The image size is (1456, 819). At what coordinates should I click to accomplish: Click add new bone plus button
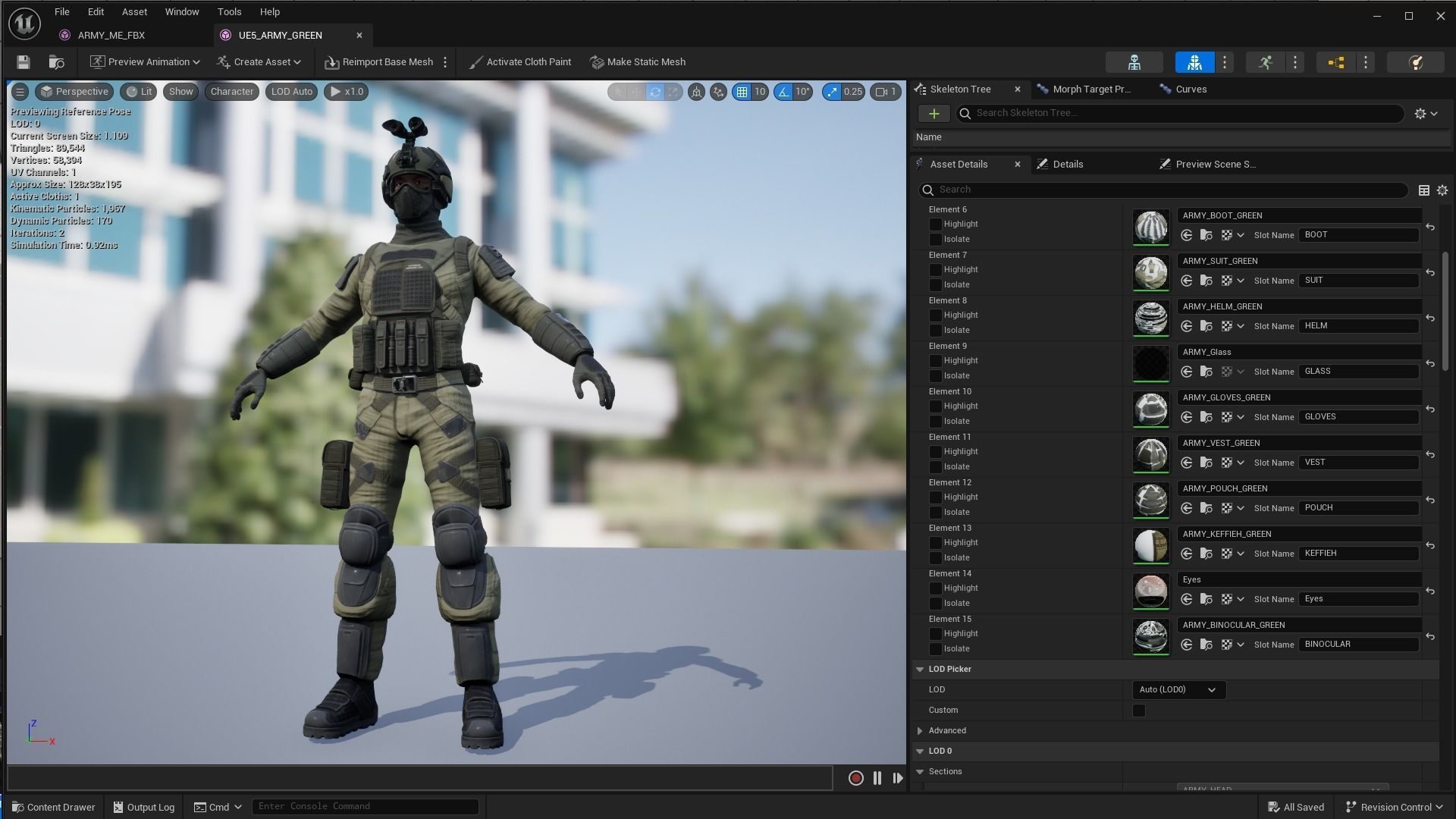[x=934, y=114]
